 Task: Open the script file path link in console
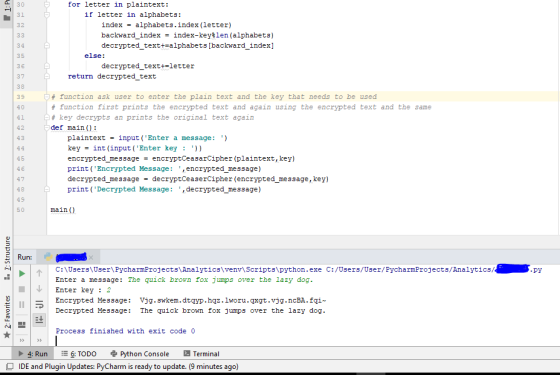(434, 269)
